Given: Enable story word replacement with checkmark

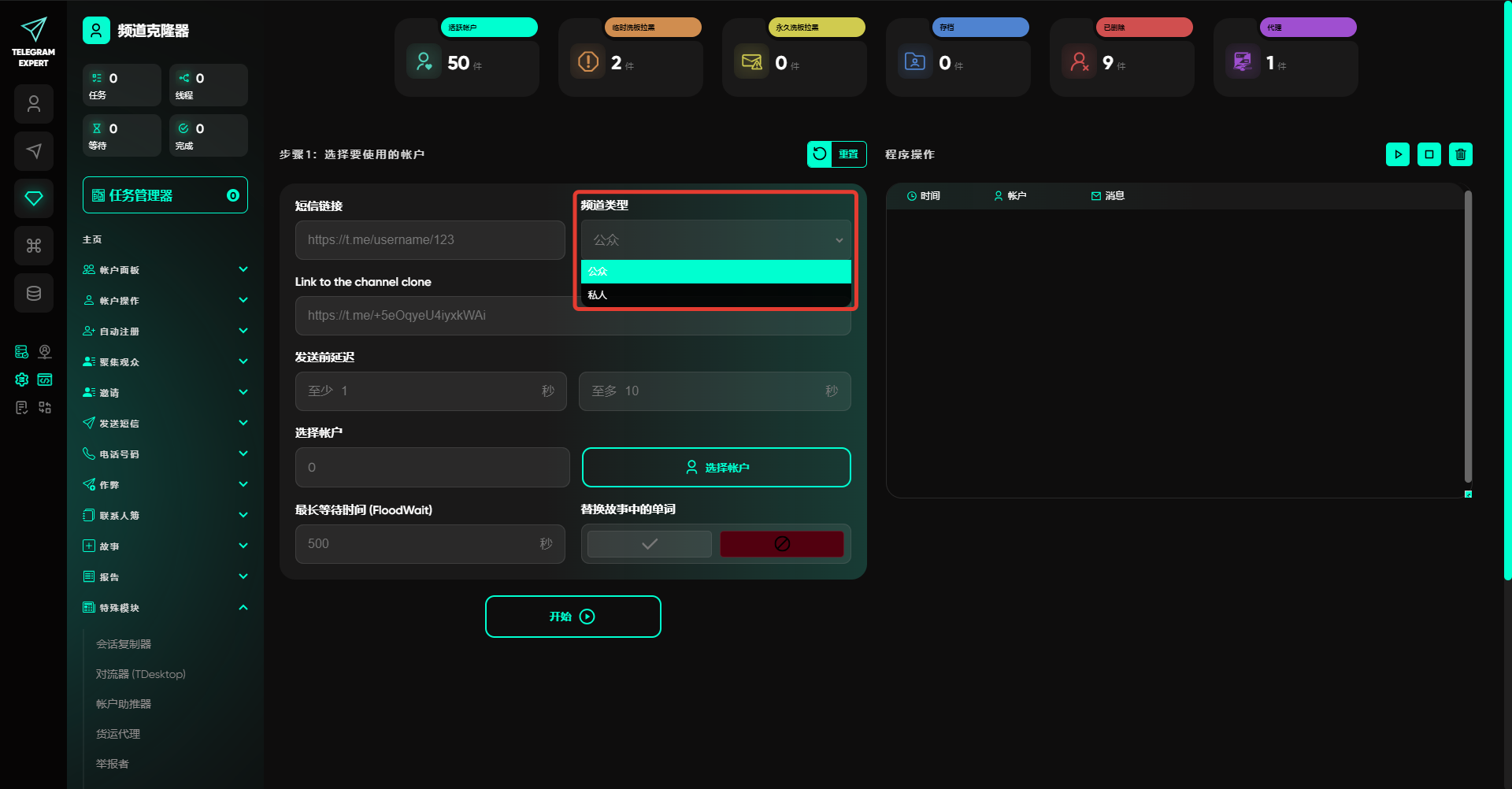Looking at the screenshot, I should click(x=649, y=544).
